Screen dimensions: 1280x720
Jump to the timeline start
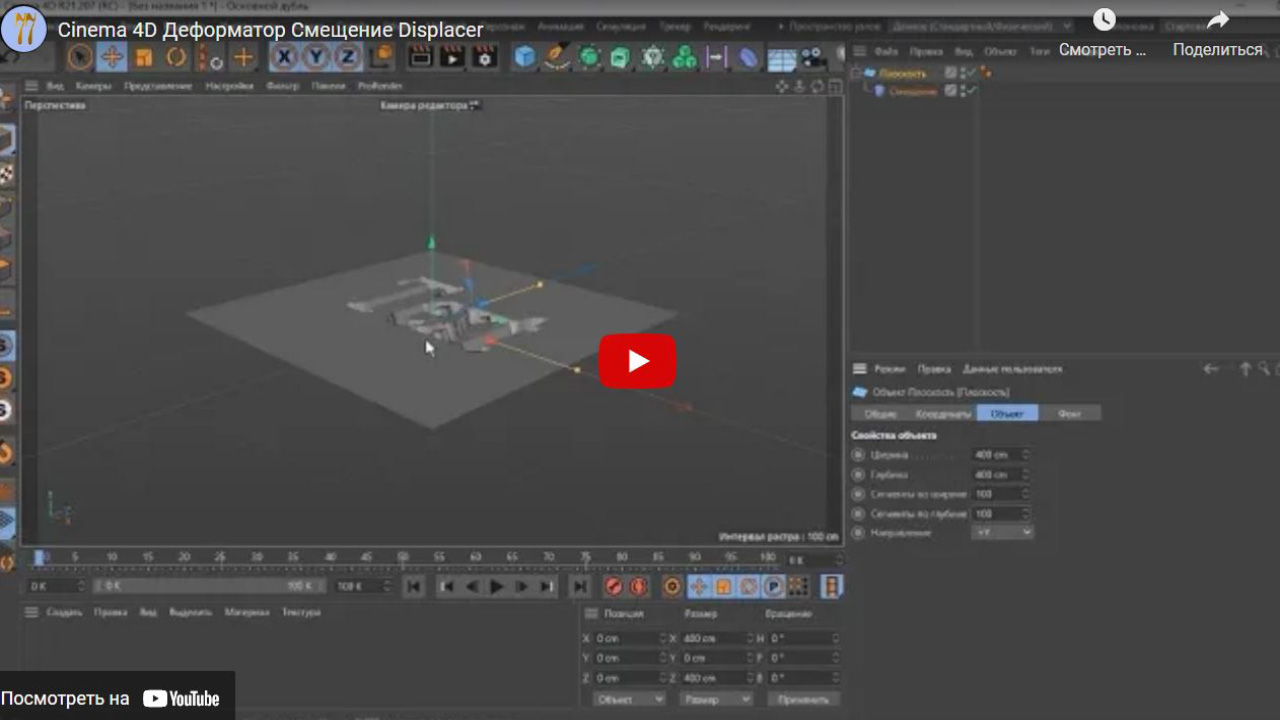pos(414,587)
